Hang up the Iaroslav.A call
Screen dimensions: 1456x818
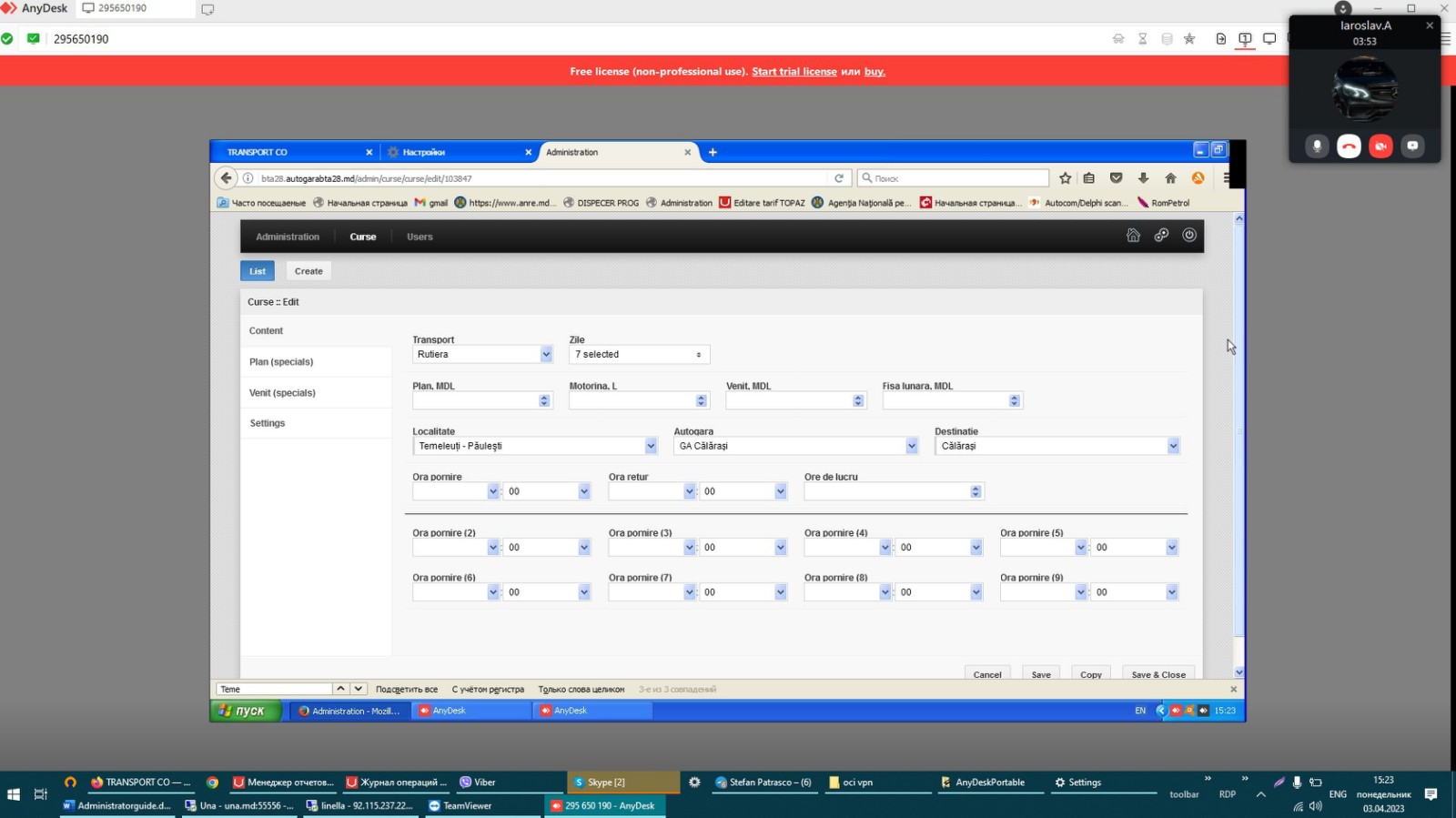[1349, 146]
